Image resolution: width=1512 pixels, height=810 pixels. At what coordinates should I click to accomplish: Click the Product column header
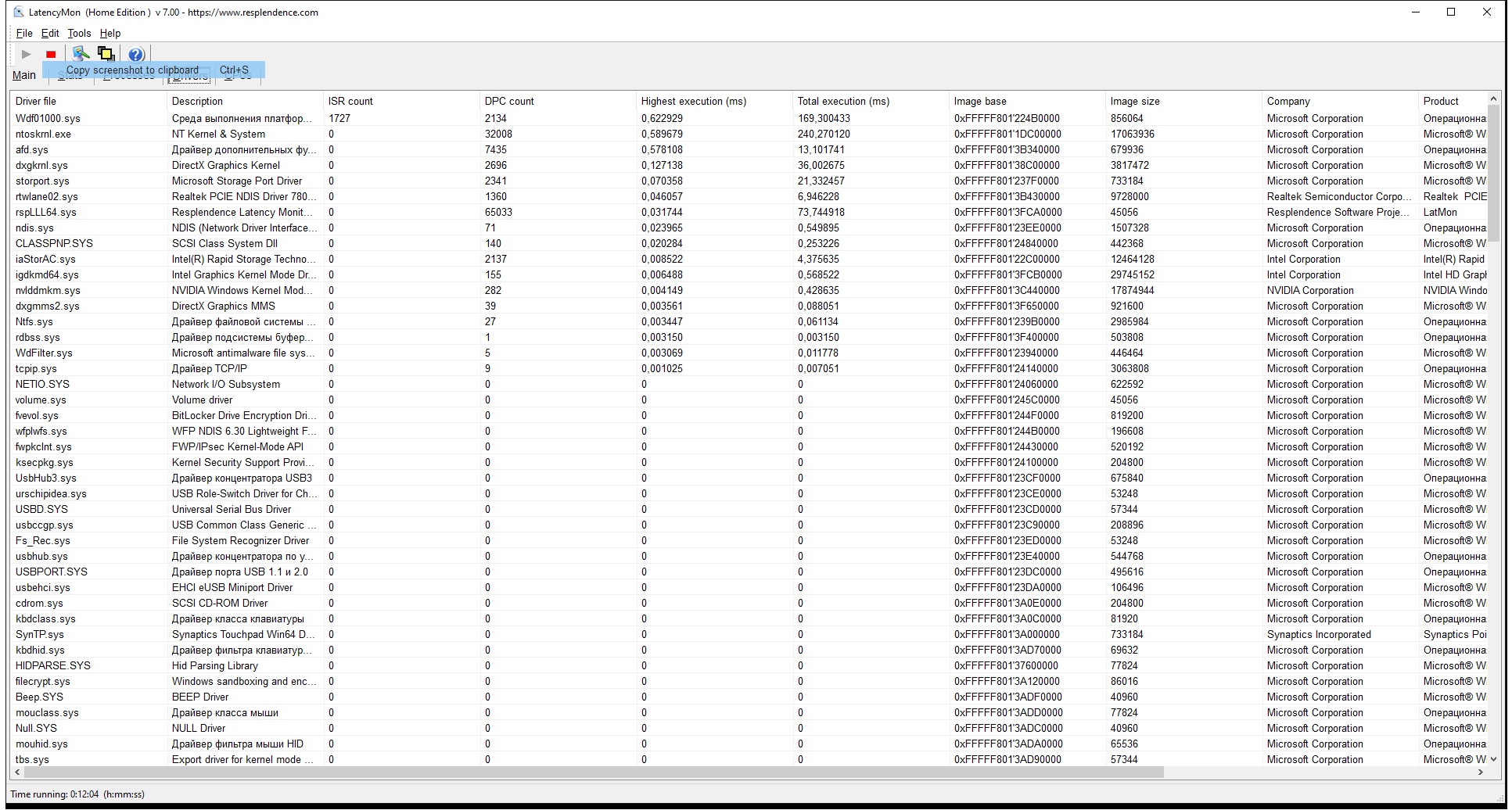(x=1453, y=101)
